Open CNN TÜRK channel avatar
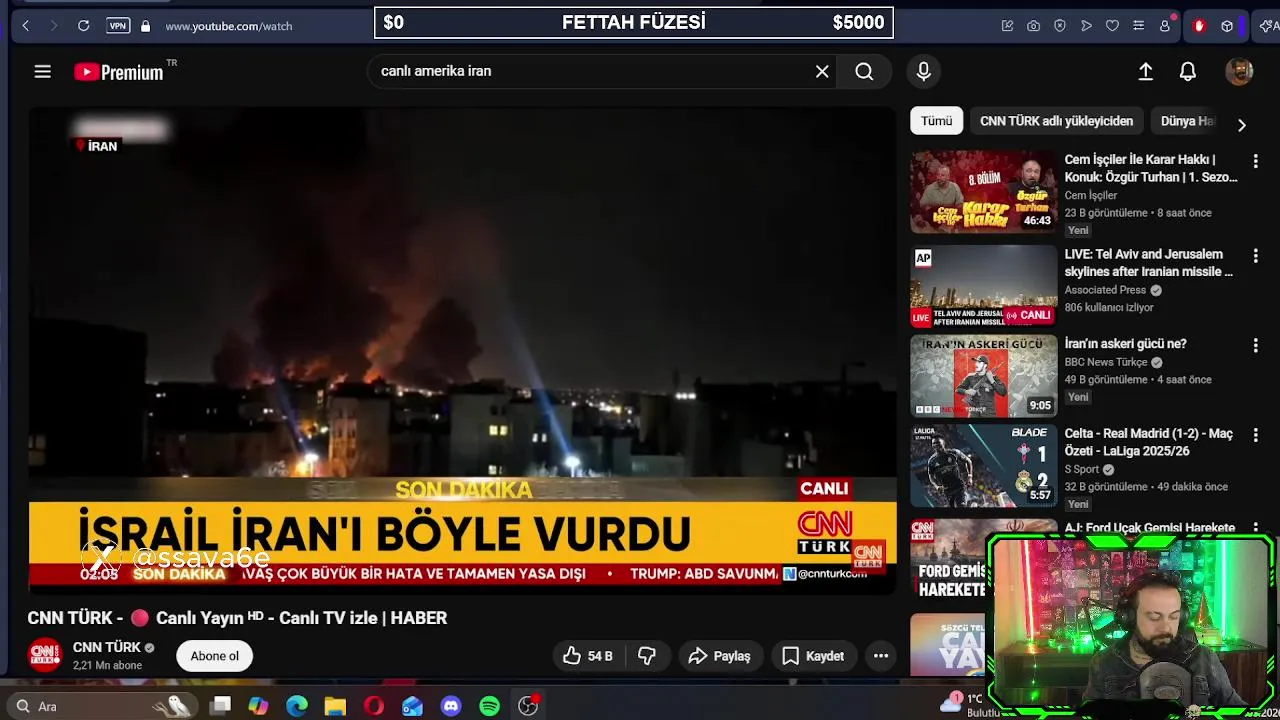The width and height of the screenshot is (1280, 720). click(45, 655)
